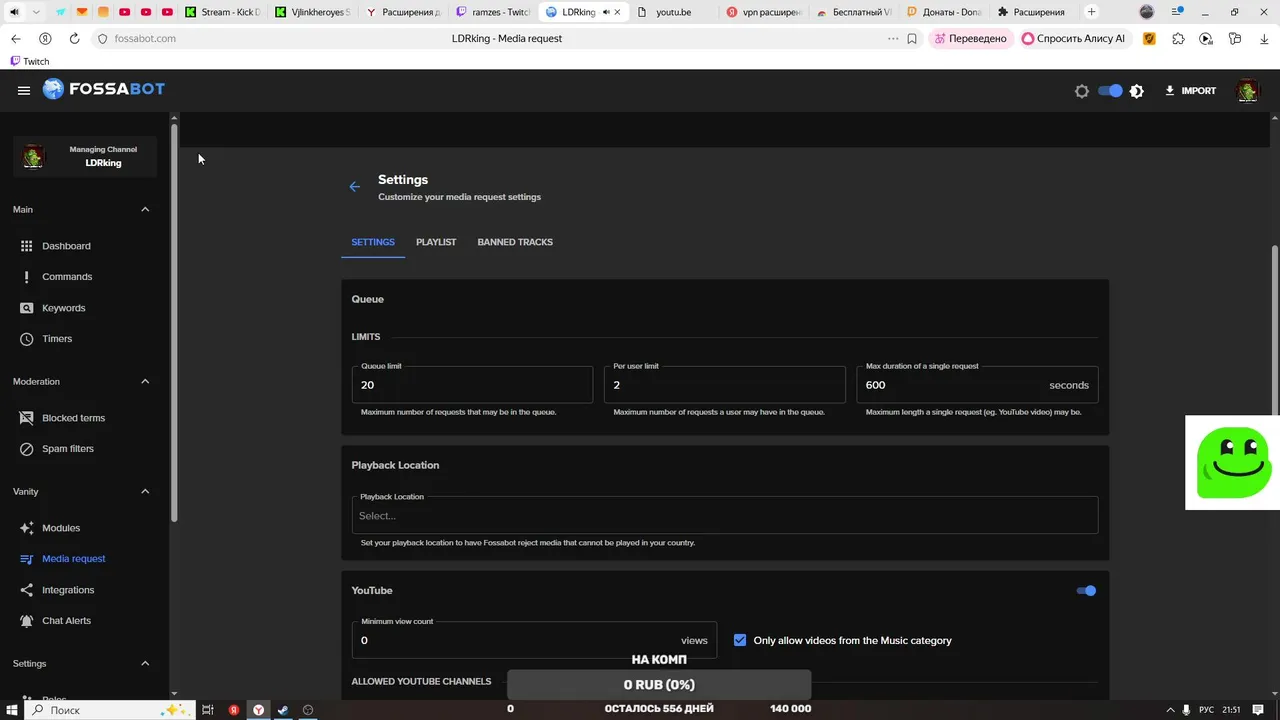Click the Queue limit input field
The image size is (1280, 720).
click(472, 385)
